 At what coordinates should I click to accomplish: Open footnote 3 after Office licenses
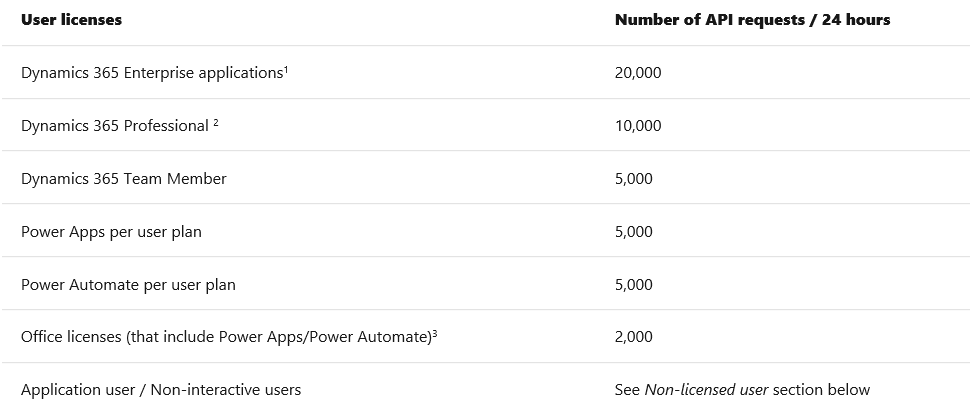(x=435, y=333)
